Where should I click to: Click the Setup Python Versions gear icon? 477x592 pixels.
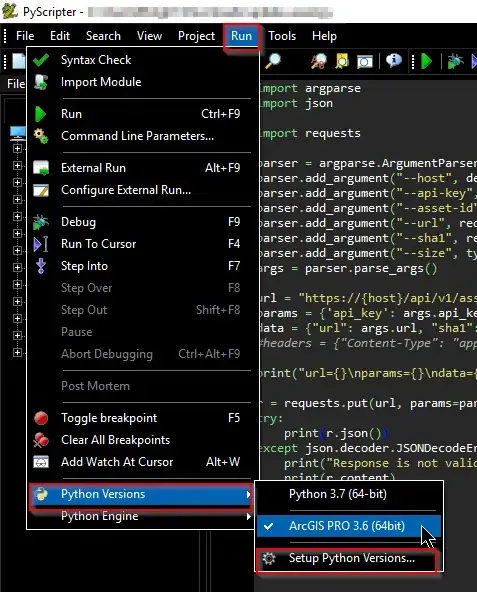269,558
